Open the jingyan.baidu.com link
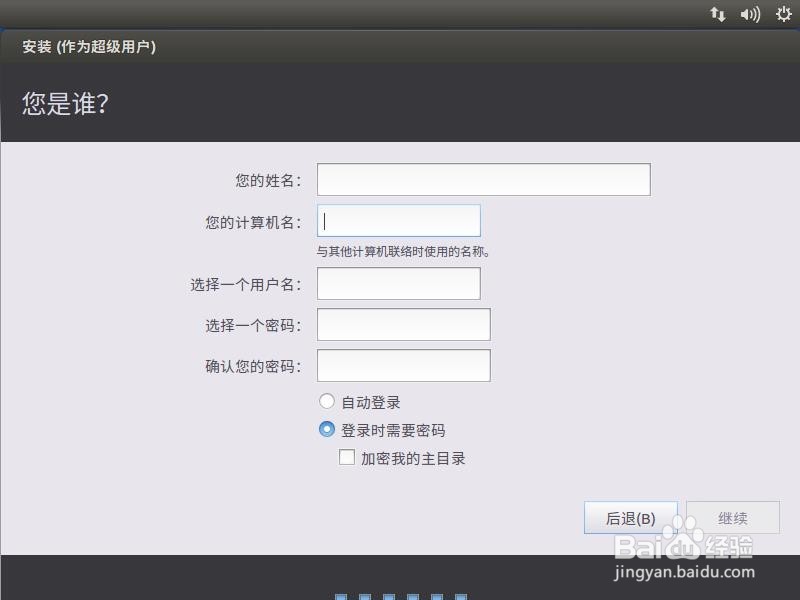The image size is (800, 600). click(x=684, y=572)
